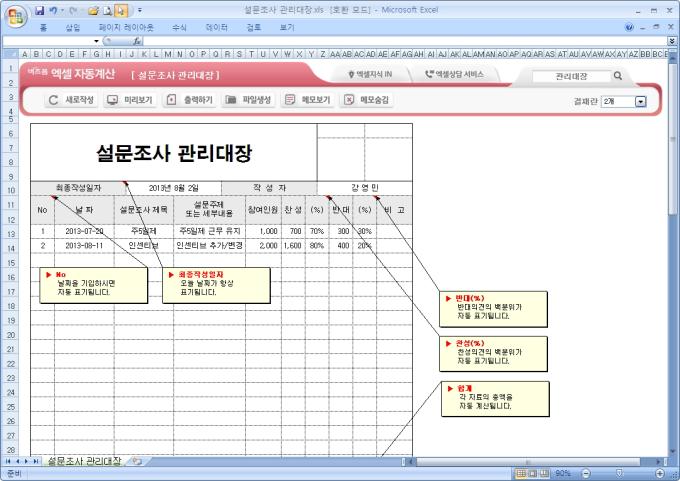The image size is (680, 481).
Task: Click the zoom in plus button
Action: click(660, 473)
